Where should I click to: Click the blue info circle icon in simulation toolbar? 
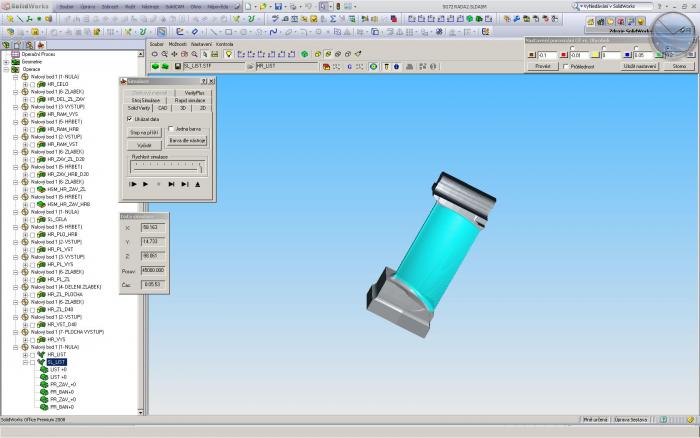click(x=396, y=67)
